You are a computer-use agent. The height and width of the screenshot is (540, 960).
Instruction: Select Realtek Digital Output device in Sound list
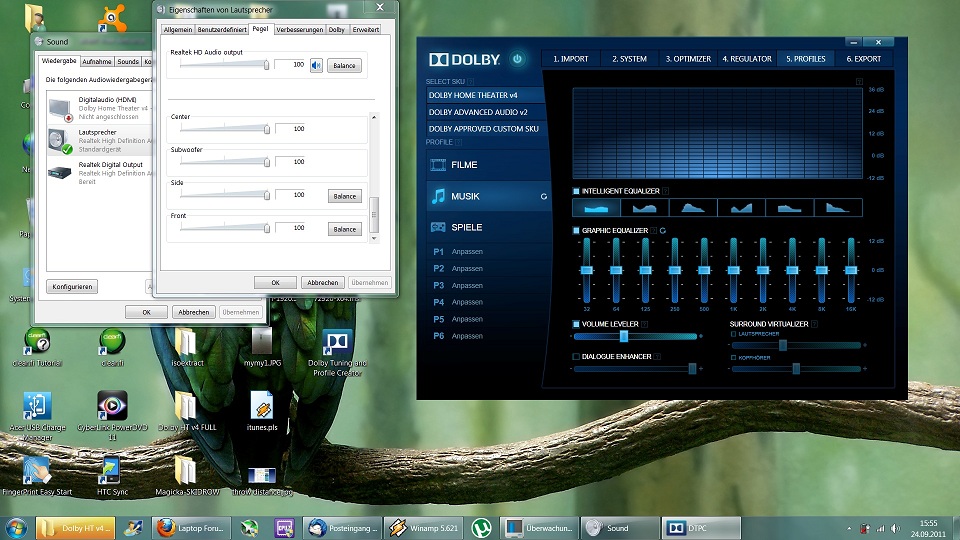click(99, 173)
